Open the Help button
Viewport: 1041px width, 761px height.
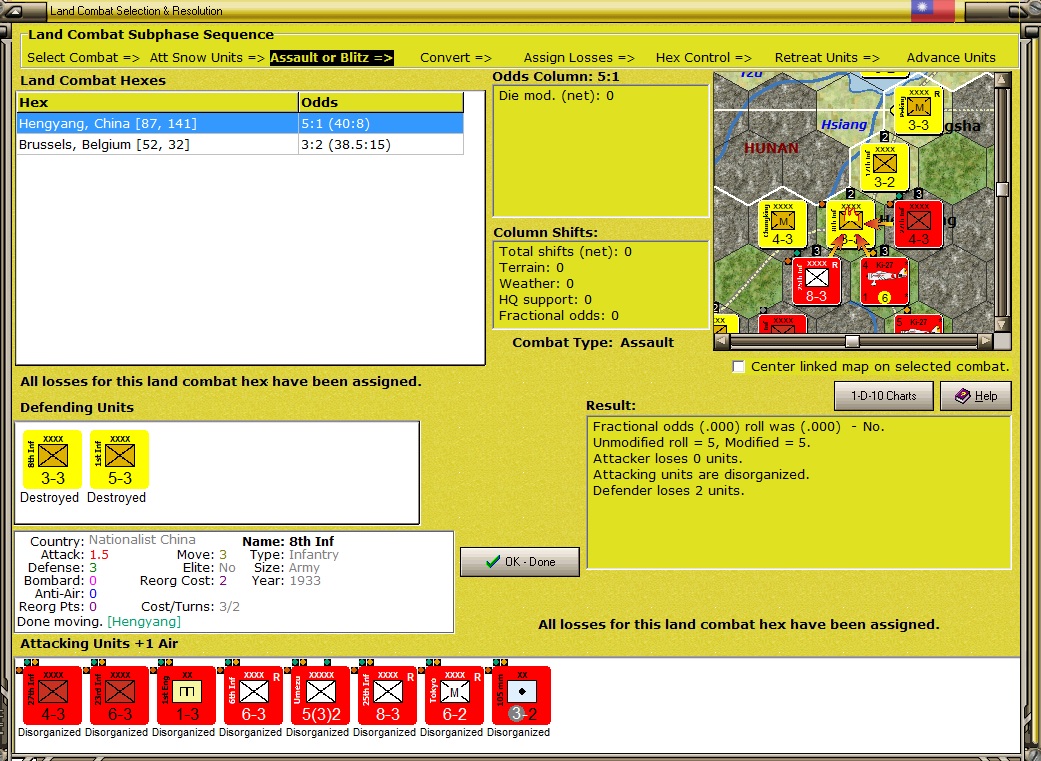click(976, 396)
